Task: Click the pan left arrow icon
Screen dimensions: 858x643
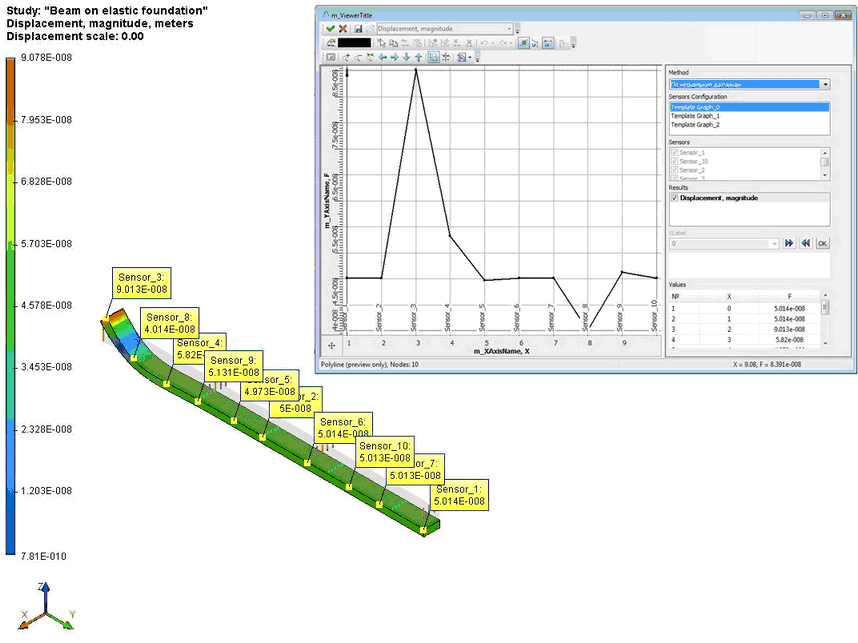Action: point(382,57)
